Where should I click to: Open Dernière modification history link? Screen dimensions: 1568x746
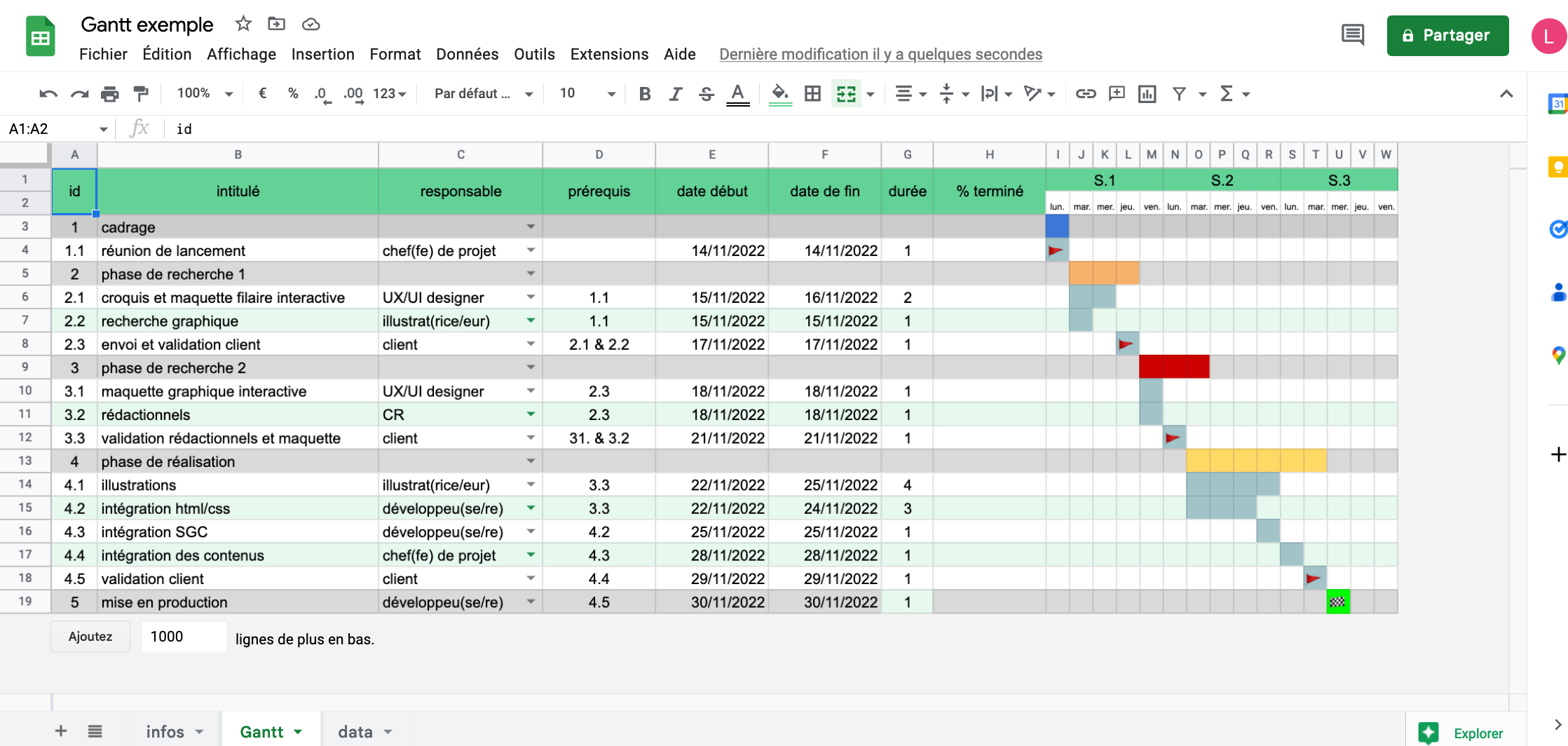point(880,54)
